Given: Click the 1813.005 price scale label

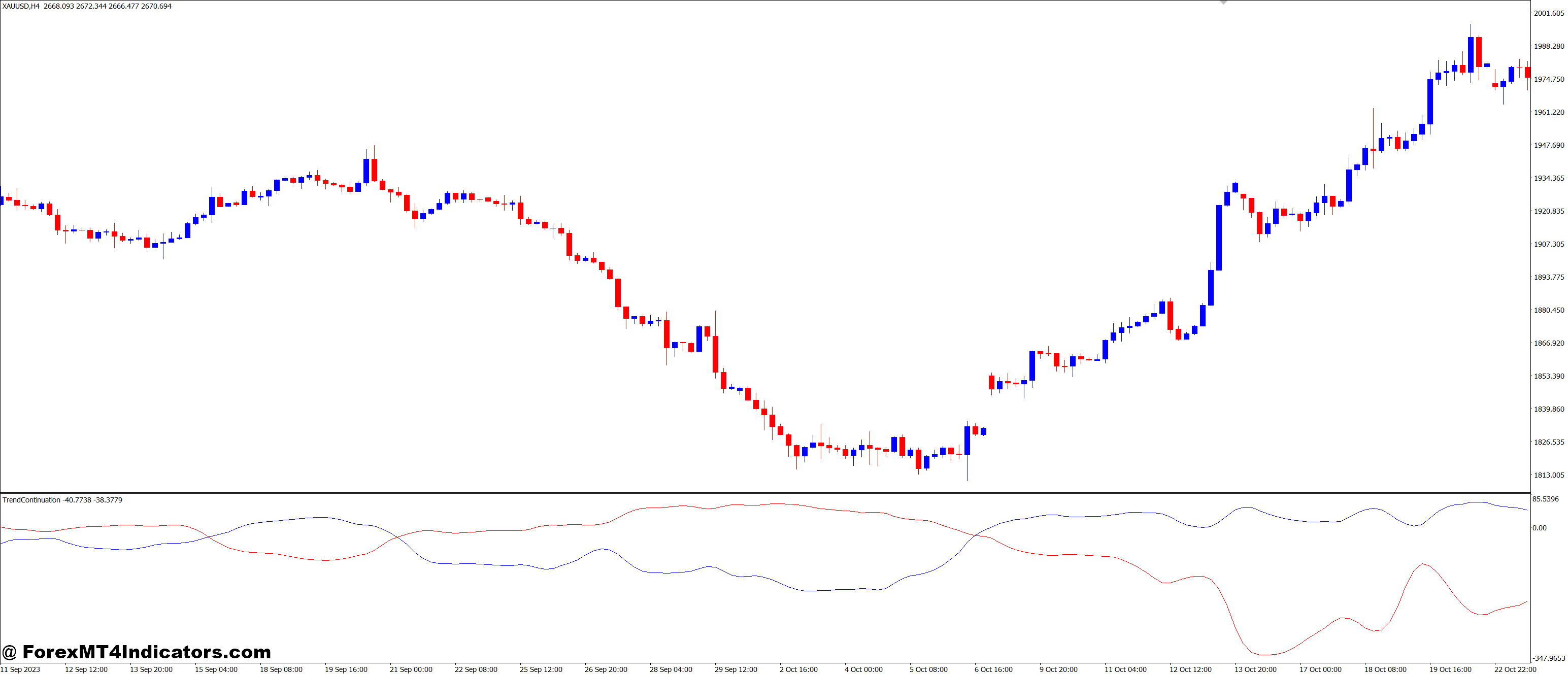Looking at the screenshot, I should point(1549,475).
